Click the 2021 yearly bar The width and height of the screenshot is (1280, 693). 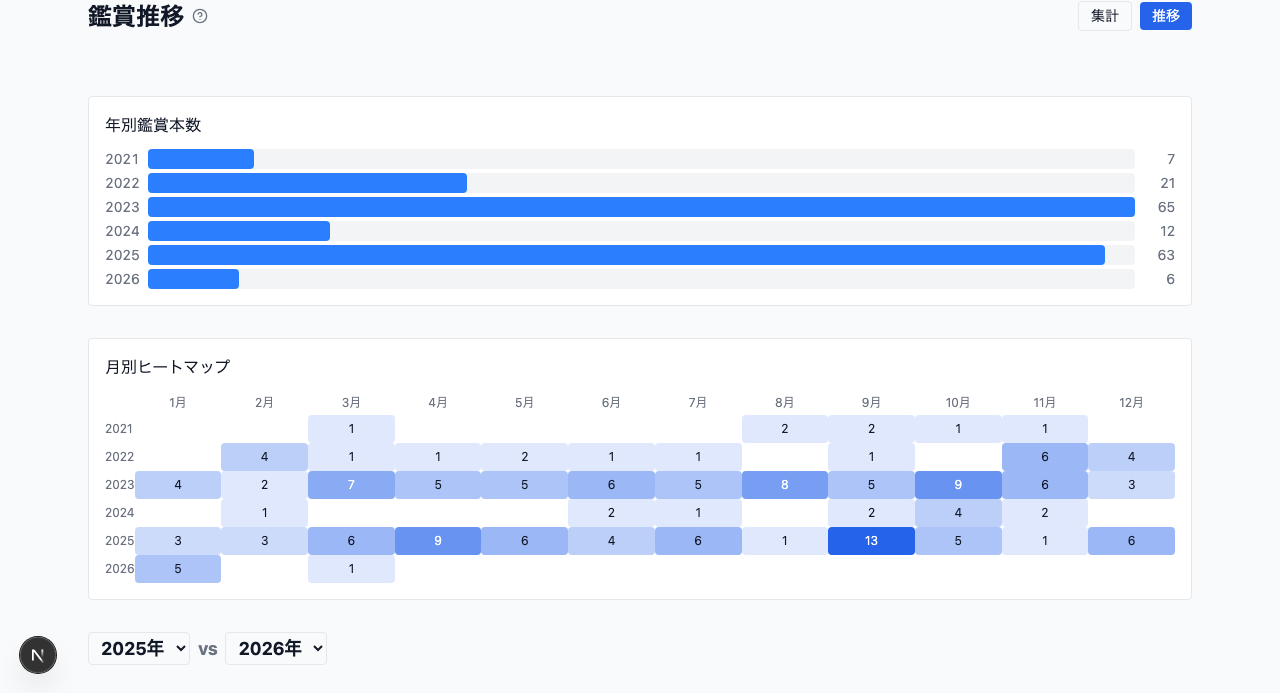201,159
